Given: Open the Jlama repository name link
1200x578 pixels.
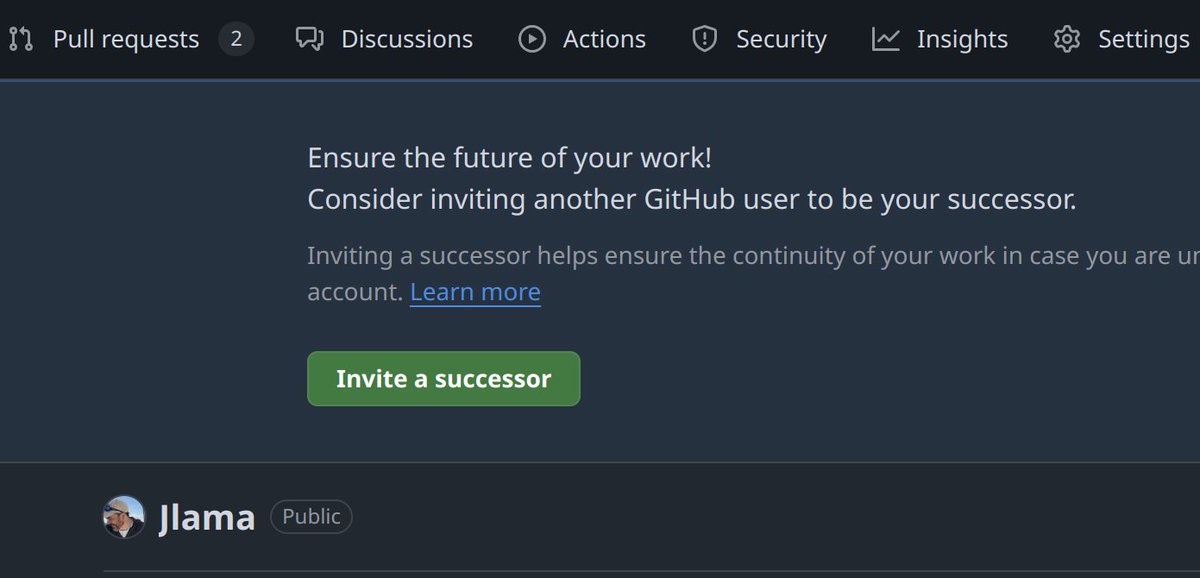Looking at the screenshot, I should click(x=207, y=517).
